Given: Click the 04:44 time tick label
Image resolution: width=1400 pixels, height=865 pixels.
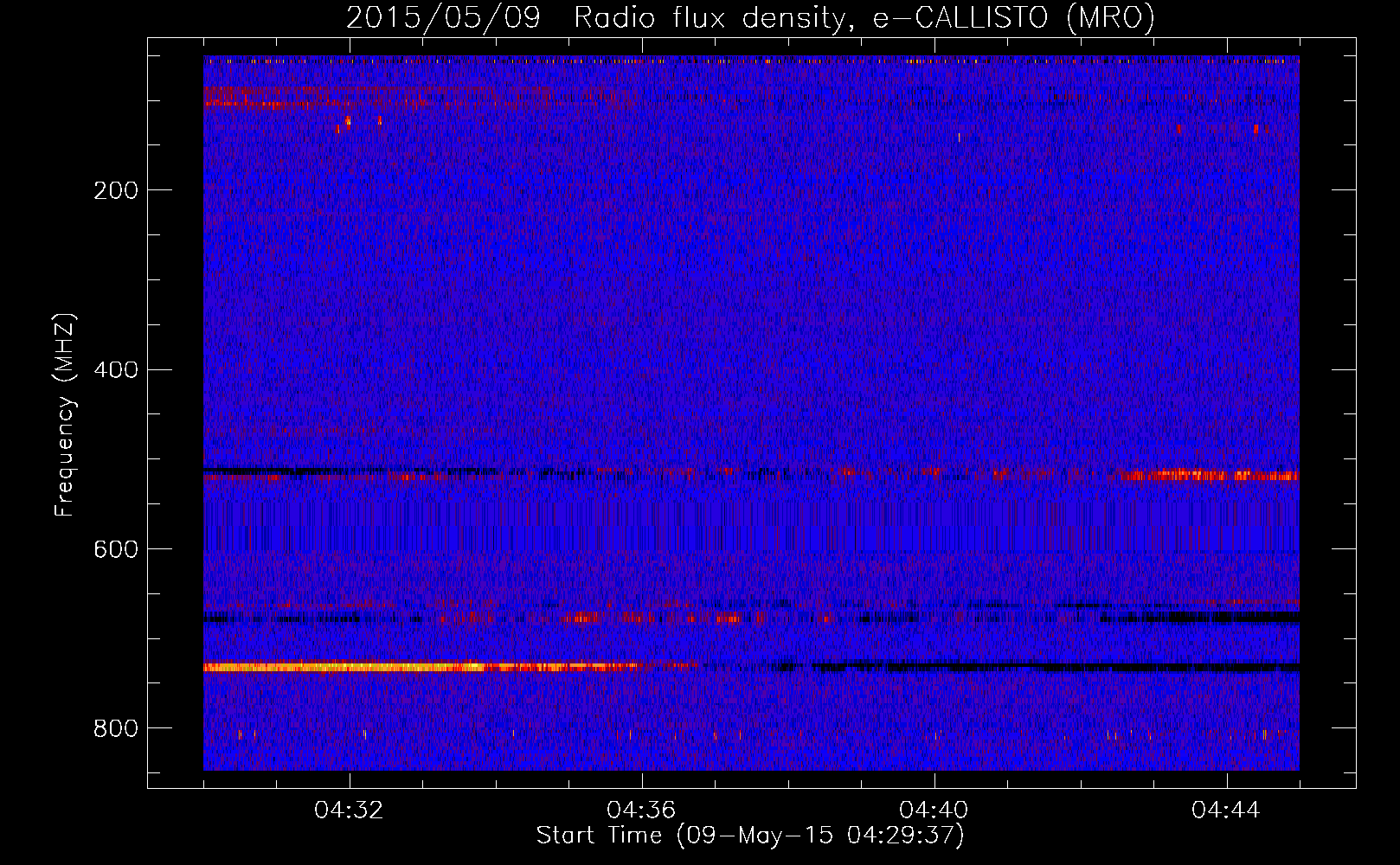Looking at the screenshot, I should click(1226, 811).
